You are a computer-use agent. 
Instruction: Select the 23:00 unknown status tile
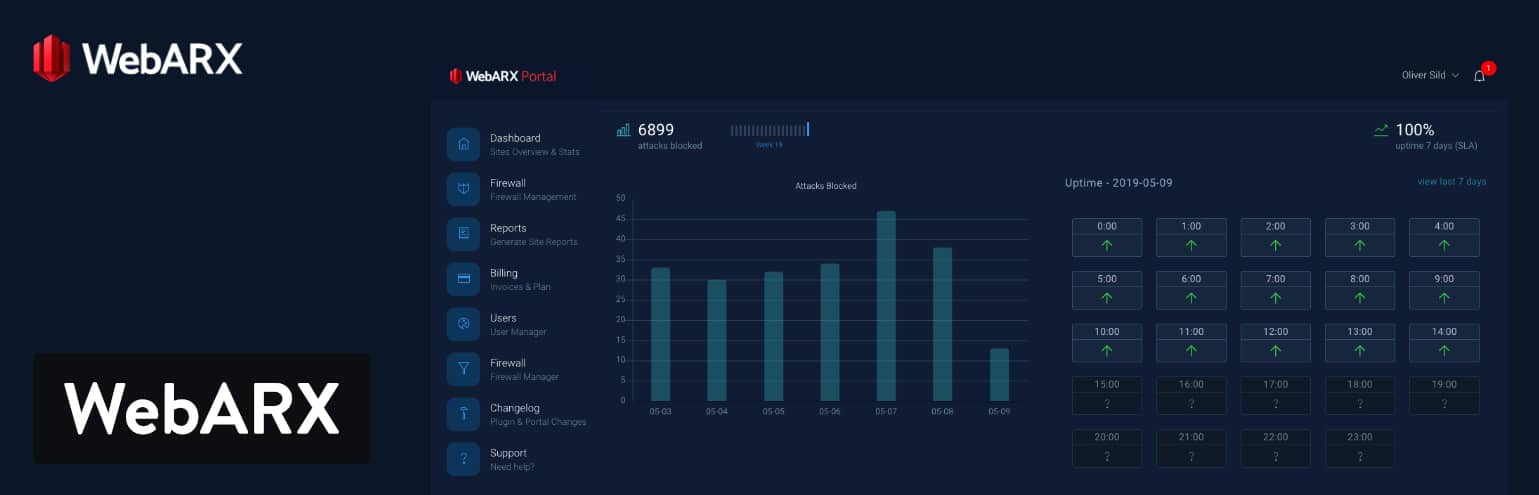(1359, 447)
